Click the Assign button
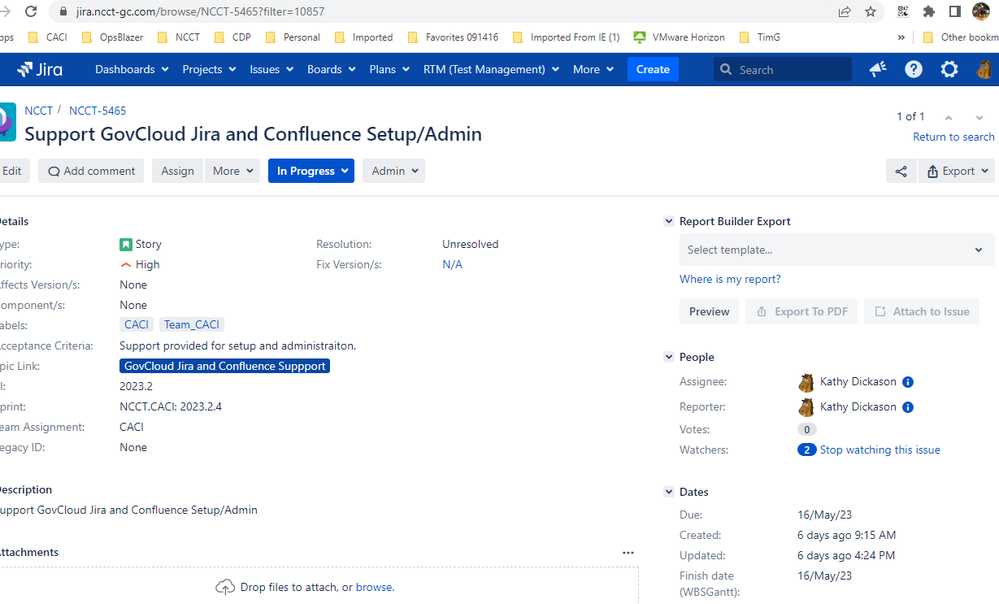The height and width of the screenshot is (604, 999). click(x=177, y=171)
